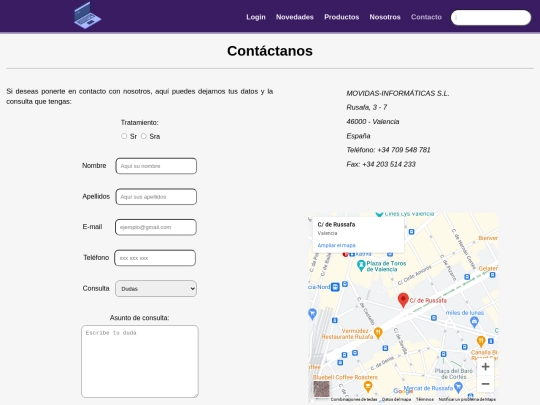Click Notificar un problema de Maps
Image resolution: width=540 pixels, height=405 pixels.
point(467,399)
